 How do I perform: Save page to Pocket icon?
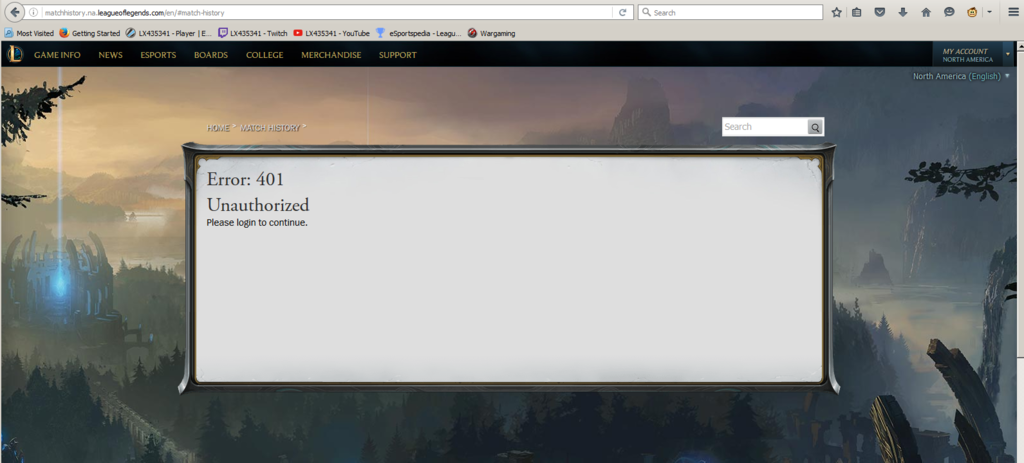click(880, 12)
